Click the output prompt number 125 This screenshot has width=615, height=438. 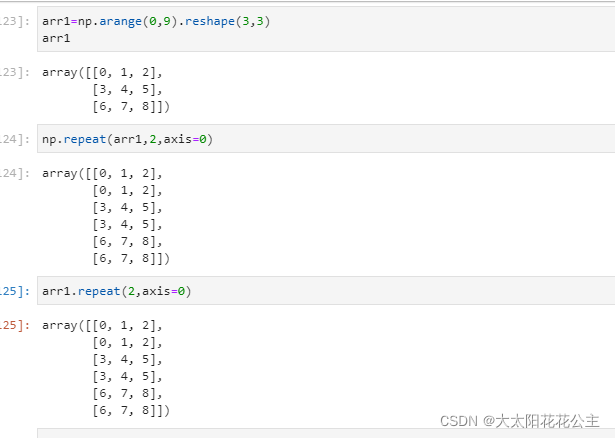point(14,325)
